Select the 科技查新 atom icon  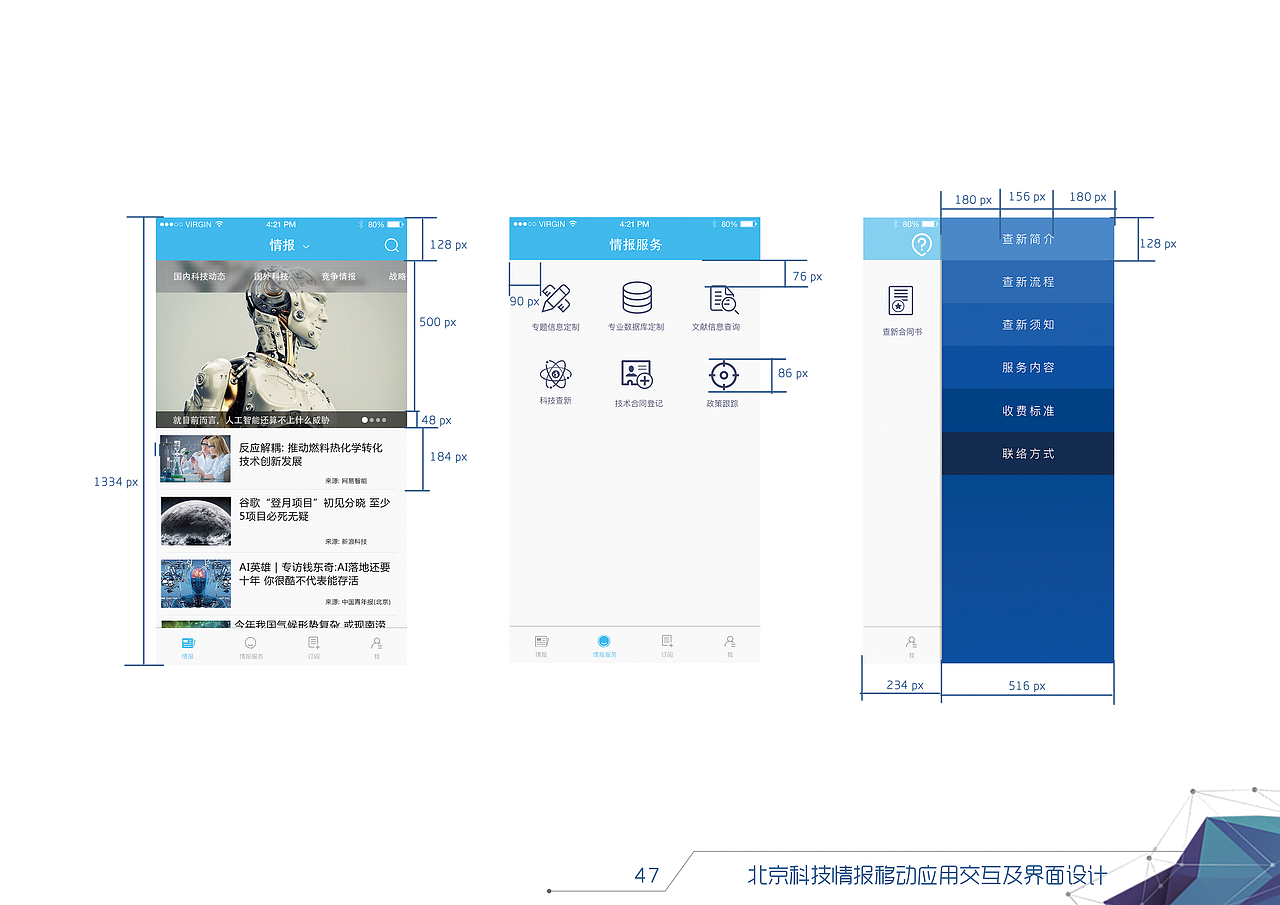click(554, 375)
